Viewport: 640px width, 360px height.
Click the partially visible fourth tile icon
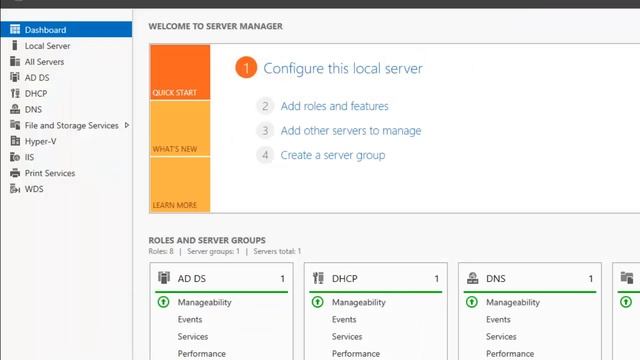click(x=627, y=278)
